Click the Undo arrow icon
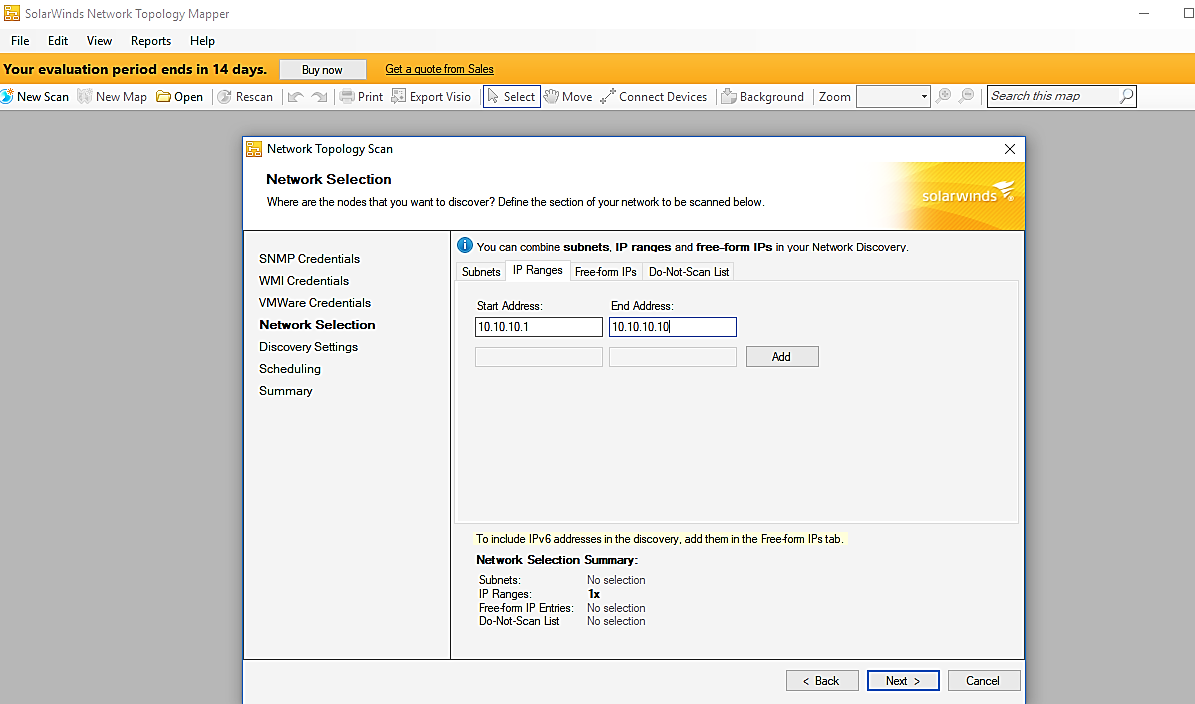This screenshot has width=1195, height=704. pyautogui.click(x=296, y=97)
